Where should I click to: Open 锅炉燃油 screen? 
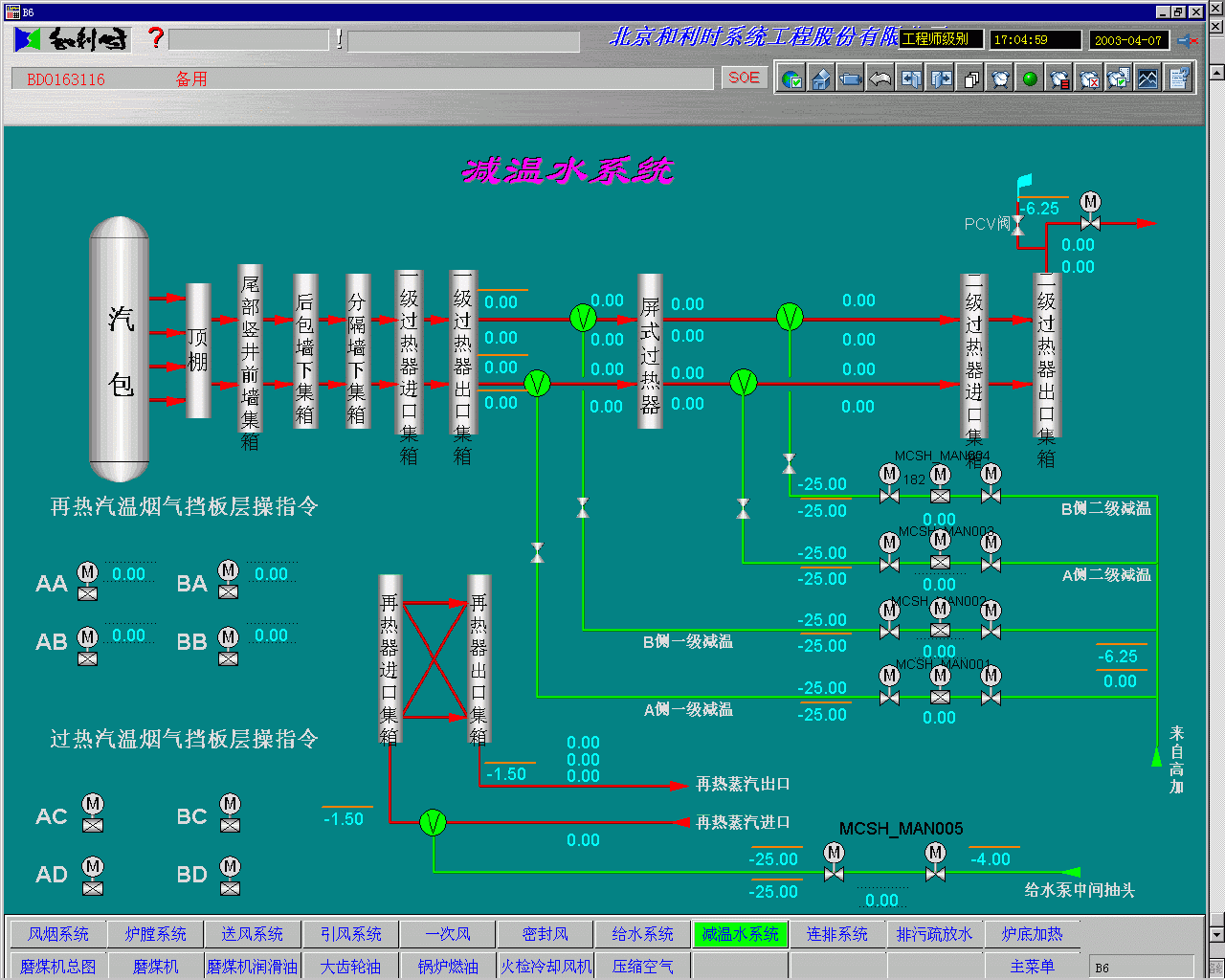(448, 967)
